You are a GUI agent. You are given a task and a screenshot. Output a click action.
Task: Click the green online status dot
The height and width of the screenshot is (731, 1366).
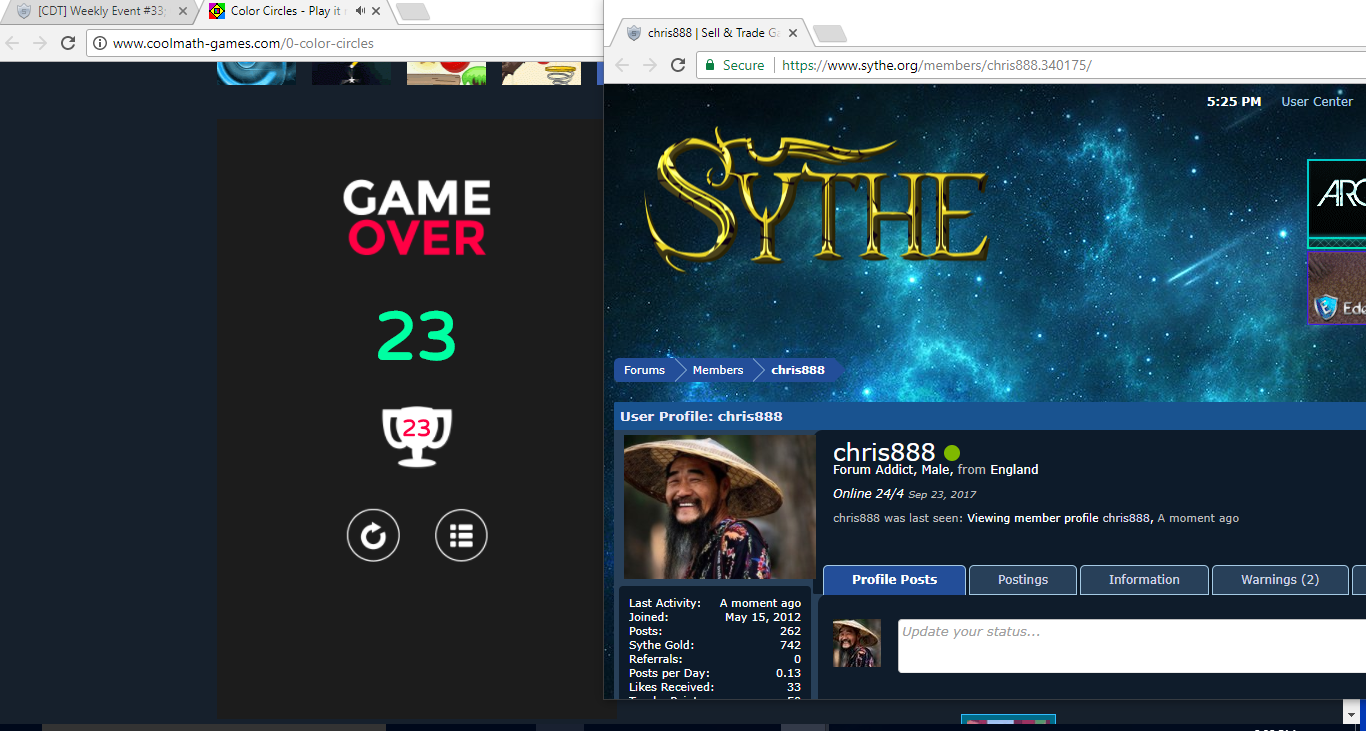pyautogui.click(x=952, y=453)
